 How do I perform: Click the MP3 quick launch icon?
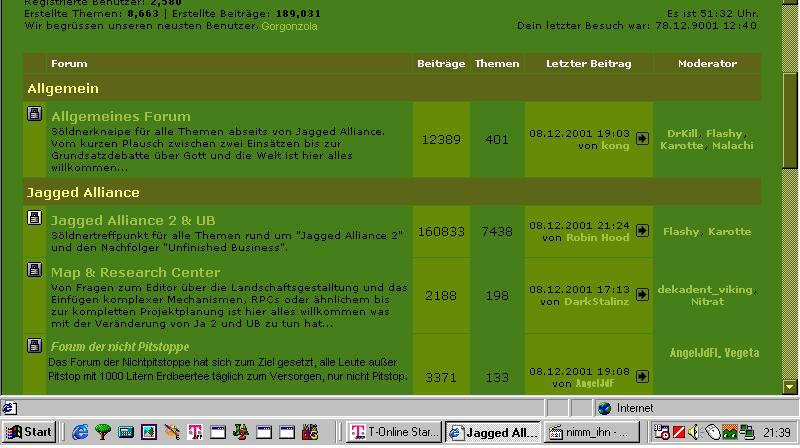click(310, 432)
